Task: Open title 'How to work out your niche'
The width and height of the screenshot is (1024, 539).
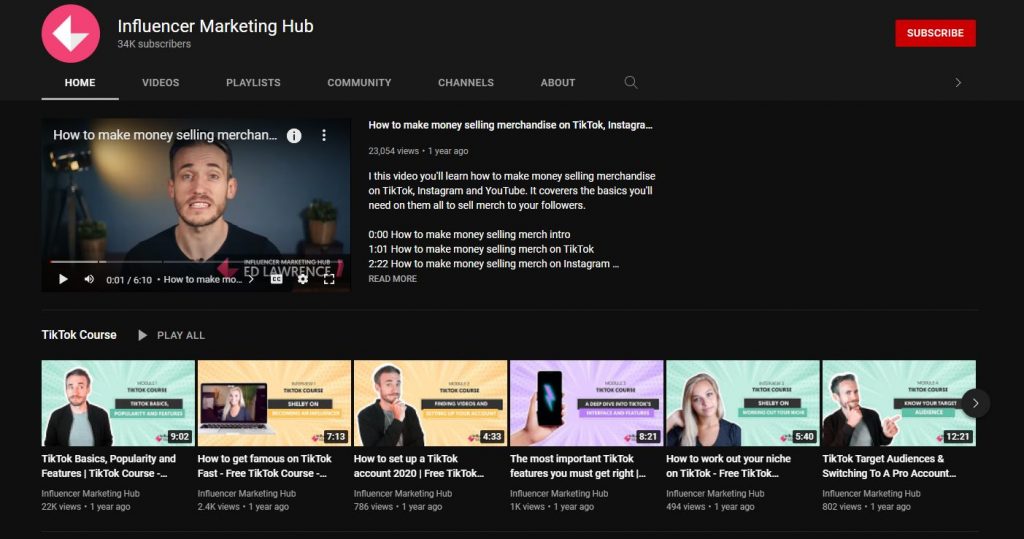Action: coord(728,466)
